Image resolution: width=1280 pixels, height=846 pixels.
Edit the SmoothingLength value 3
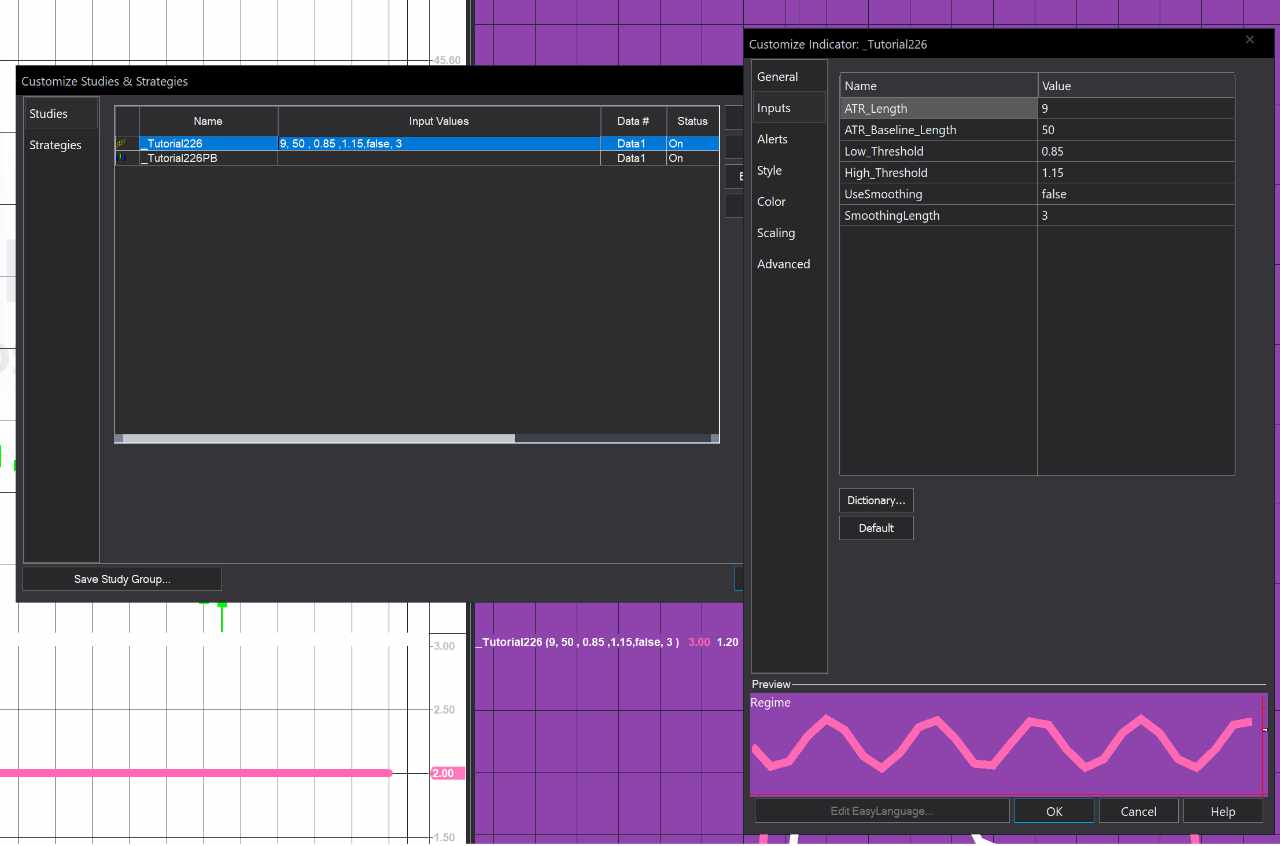[1136, 216]
